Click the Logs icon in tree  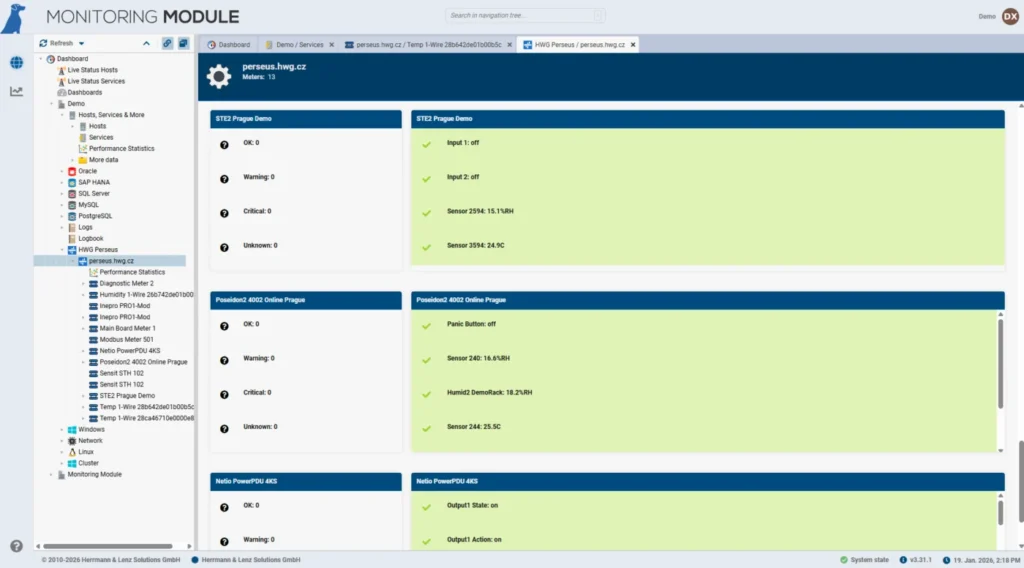pyautogui.click(x=72, y=227)
